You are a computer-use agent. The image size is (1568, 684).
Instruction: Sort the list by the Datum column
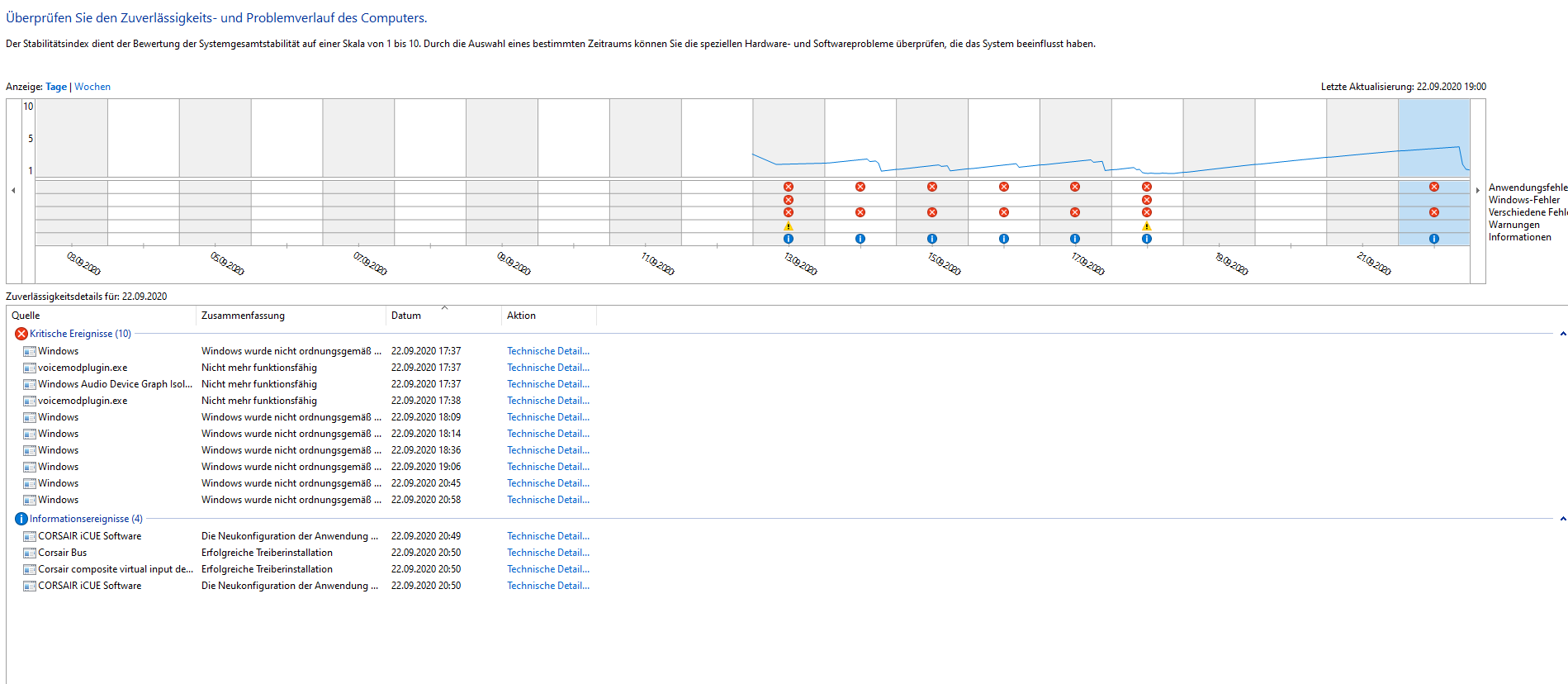pyautogui.click(x=443, y=316)
